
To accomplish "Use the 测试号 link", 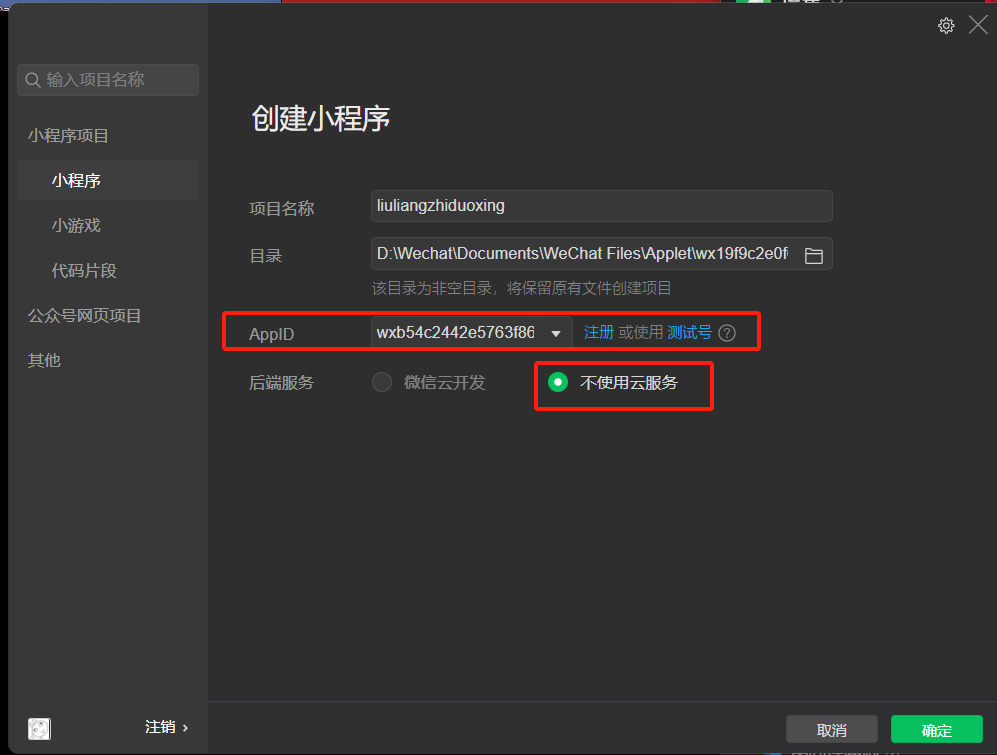I will [689, 332].
